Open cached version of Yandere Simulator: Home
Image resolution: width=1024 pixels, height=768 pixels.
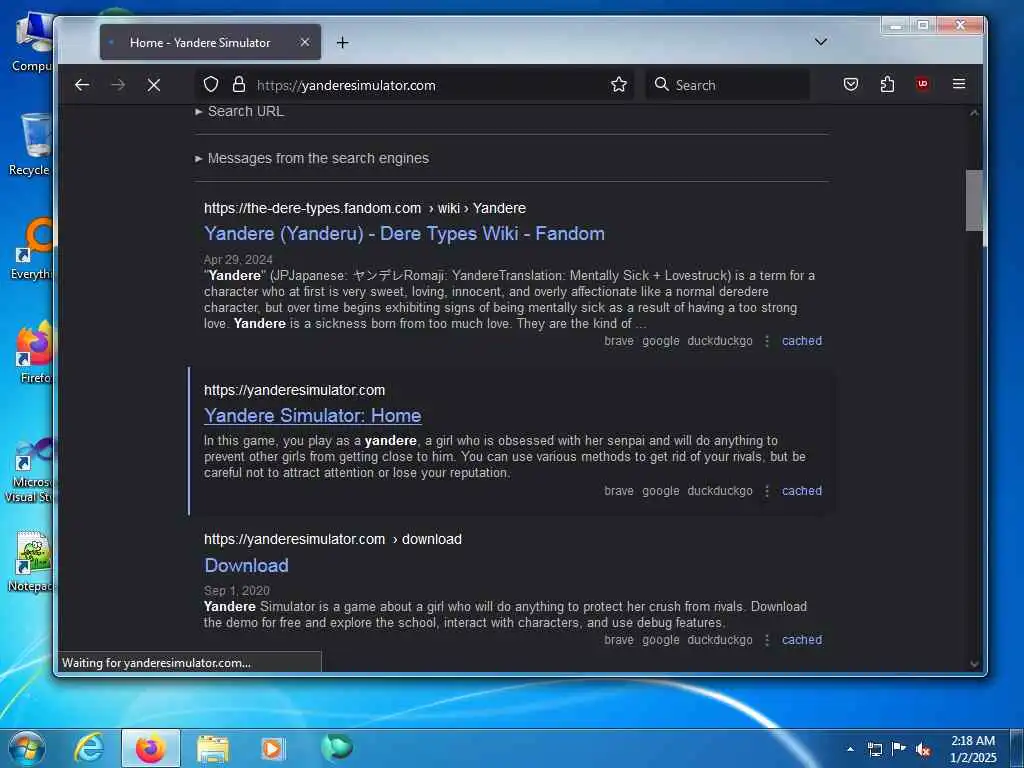(801, 491)
